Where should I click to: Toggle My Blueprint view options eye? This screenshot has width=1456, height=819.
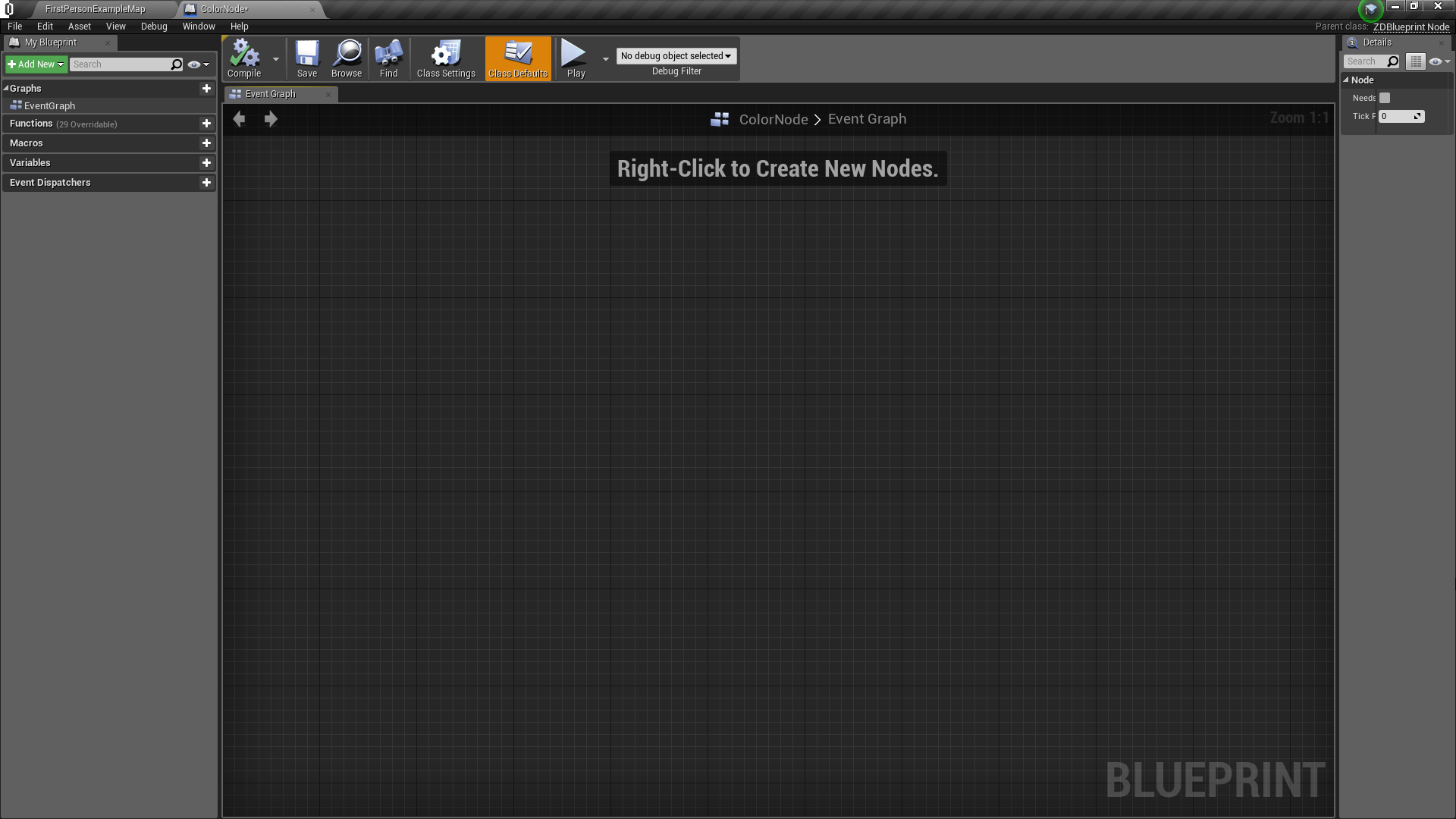pos(195,64)
